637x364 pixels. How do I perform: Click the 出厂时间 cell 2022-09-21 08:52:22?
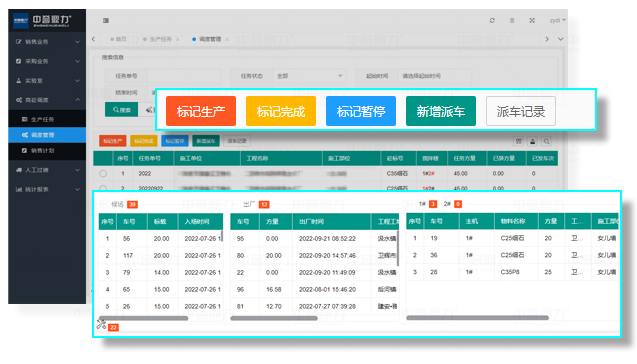point(327,238)
